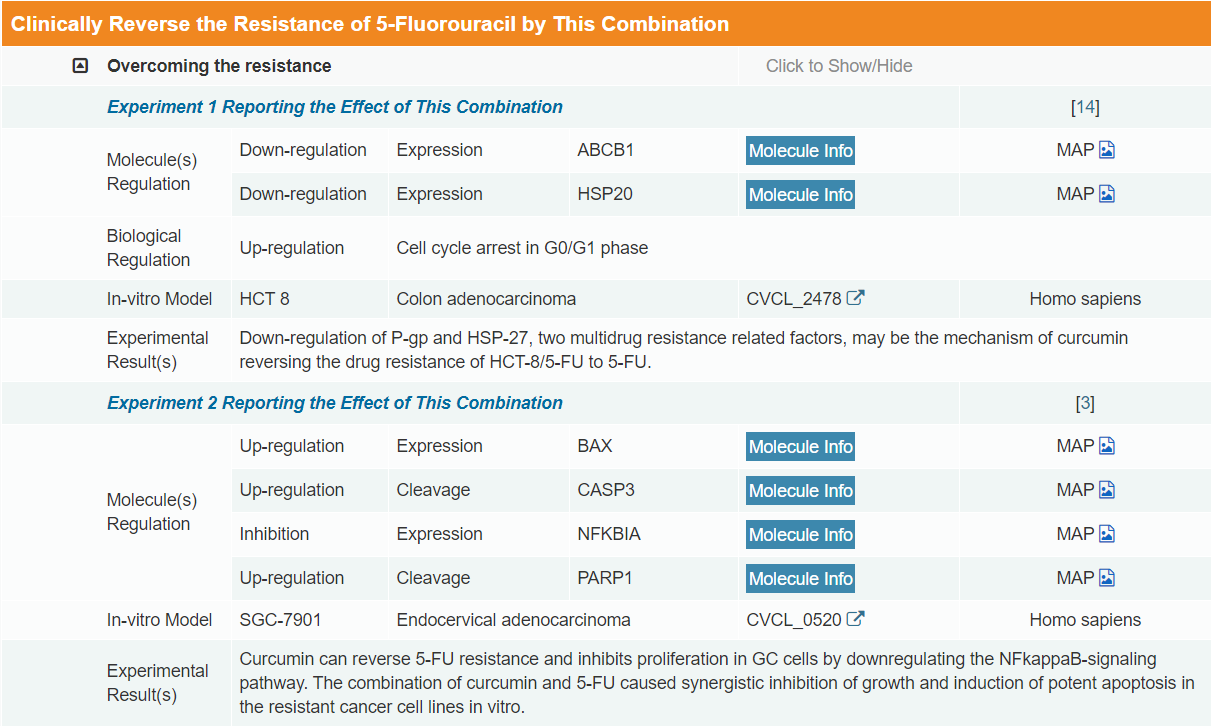Click Molecule Info button for NFKBIA
Image resolution: width=1211 pixels, height=726 pixels.
[x=800, y=535]
